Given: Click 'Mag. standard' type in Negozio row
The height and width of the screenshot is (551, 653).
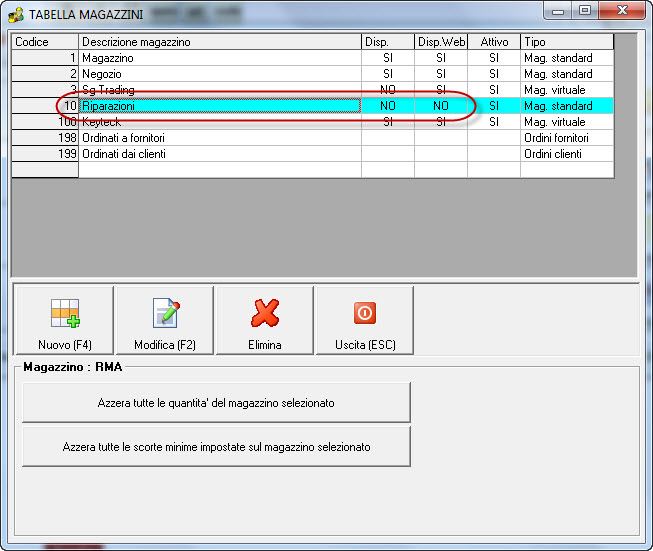Looking at the screenshot, I should click(567, 74).
